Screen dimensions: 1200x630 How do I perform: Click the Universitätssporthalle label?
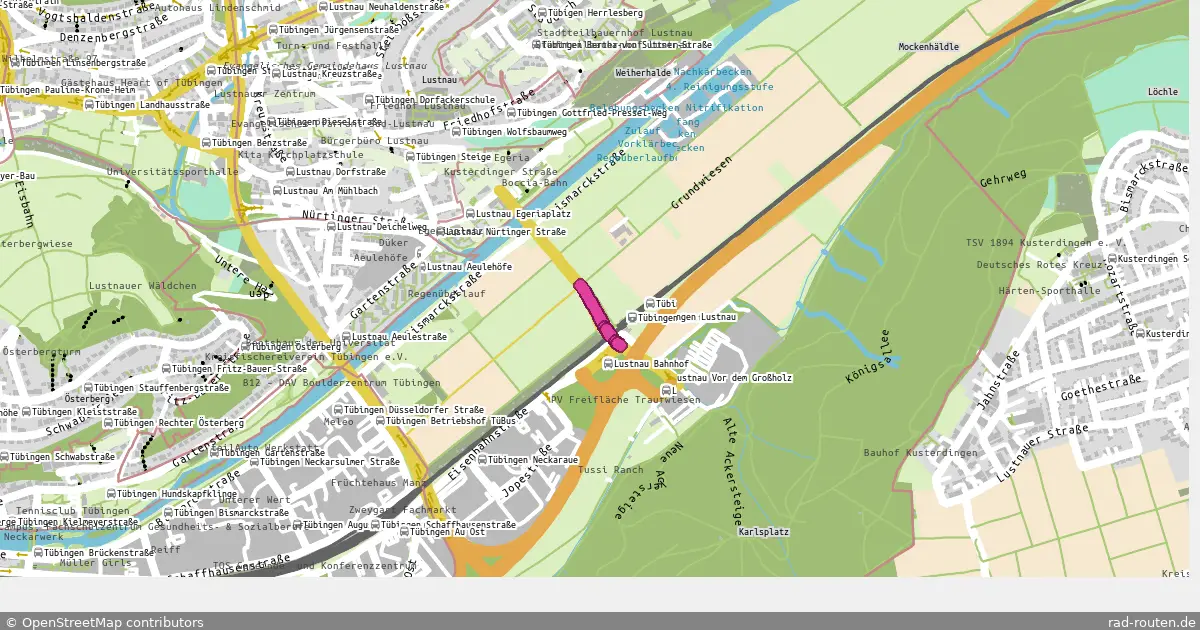173,172
